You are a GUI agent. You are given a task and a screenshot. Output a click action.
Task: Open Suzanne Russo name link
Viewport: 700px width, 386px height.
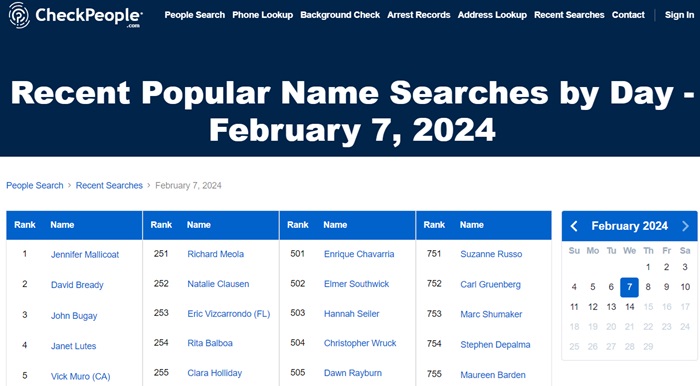[491, 254]
